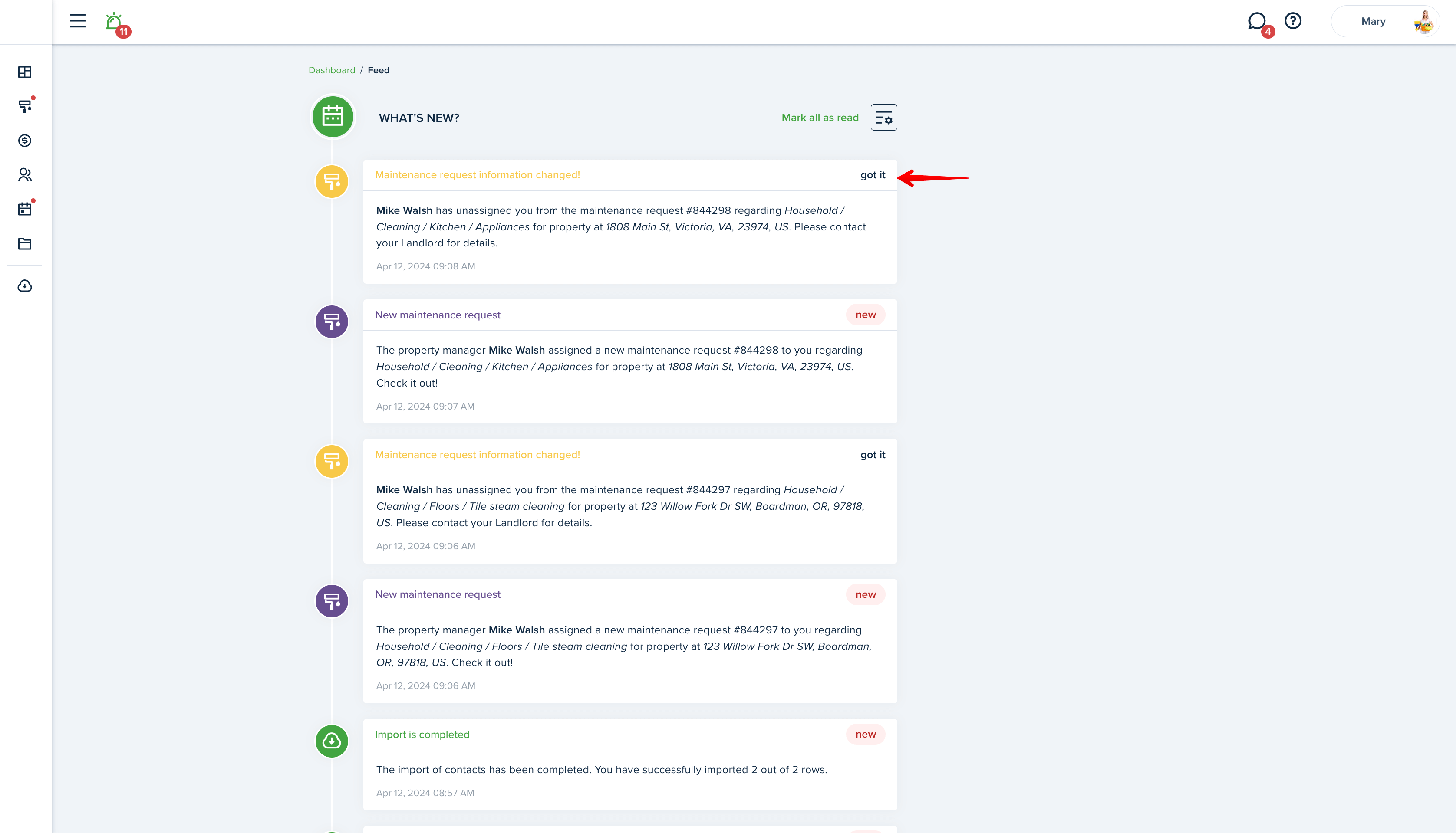Open 'New maintenance request' title for #844297
The image size is (1456, 833).
pos(437,594)
